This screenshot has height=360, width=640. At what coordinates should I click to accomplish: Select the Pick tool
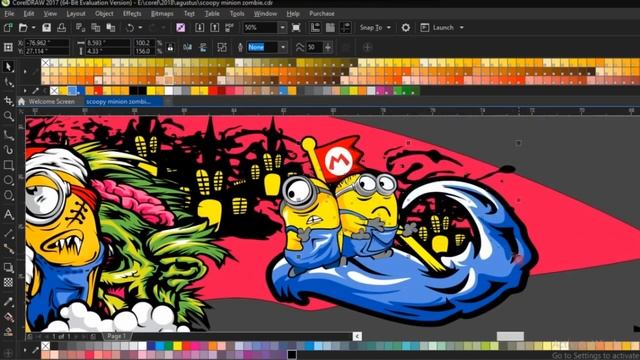8,67
